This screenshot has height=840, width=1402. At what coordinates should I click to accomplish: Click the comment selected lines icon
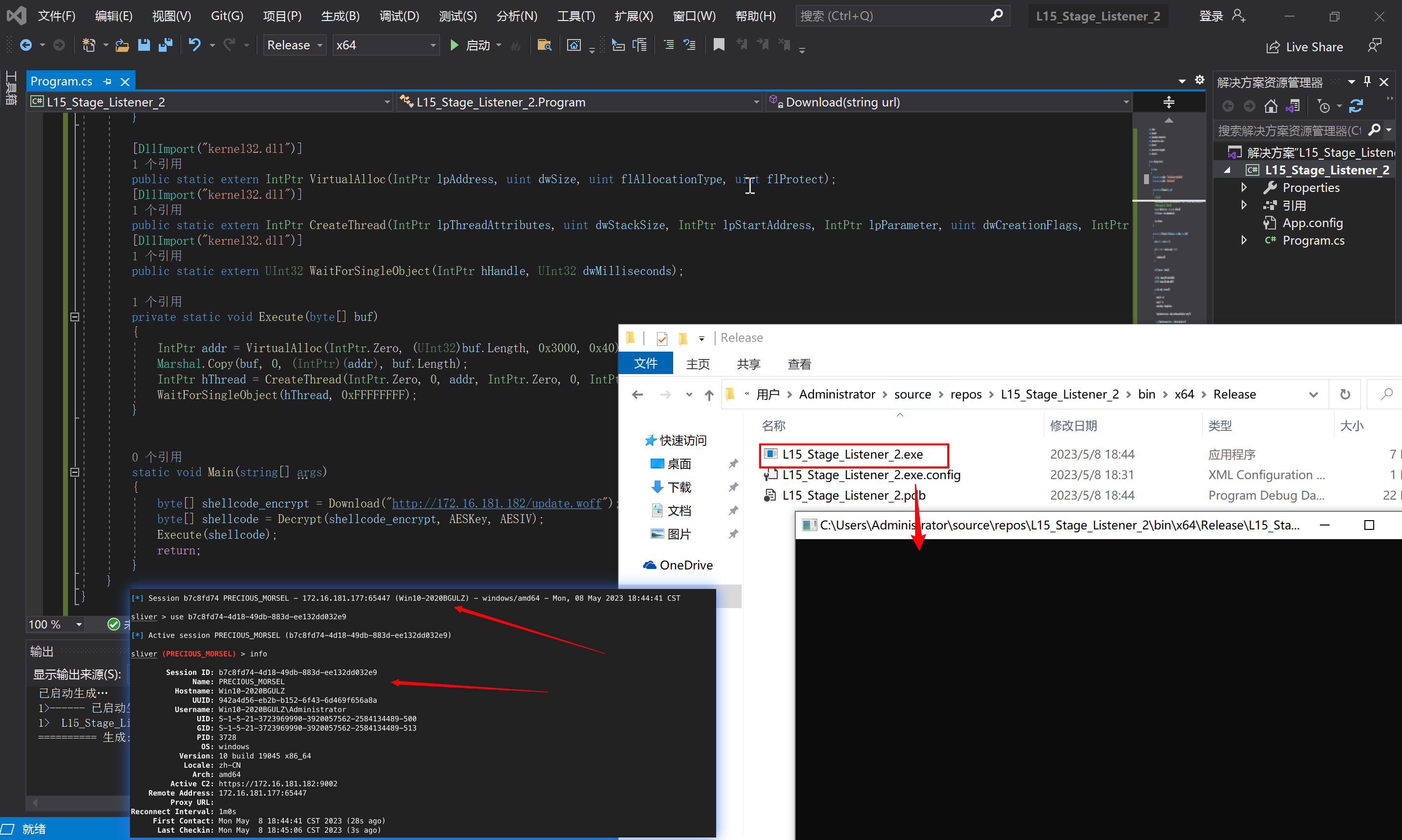tap(668, 45)
